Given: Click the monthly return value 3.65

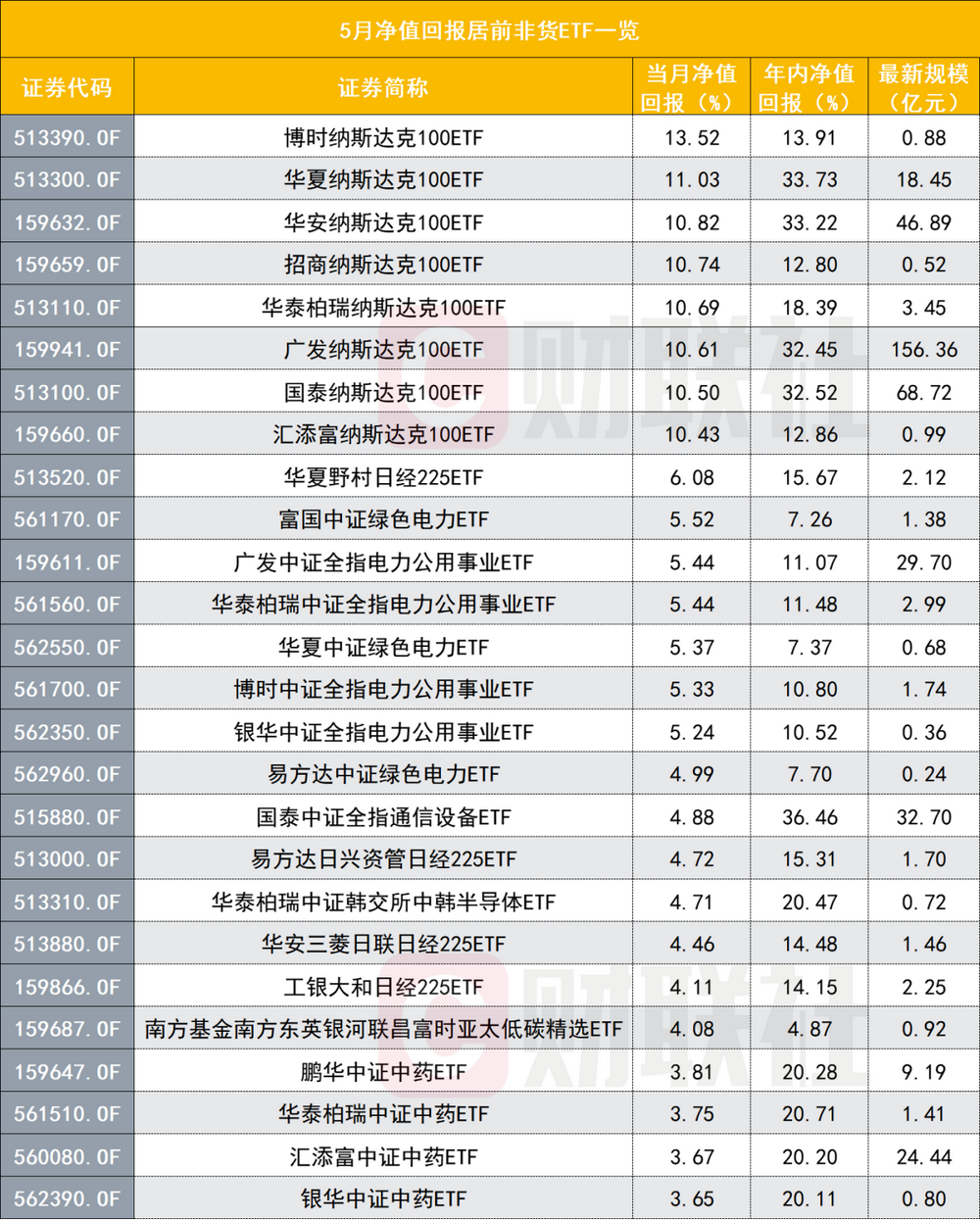Looking at the screenshot, I should point(692,1199).
